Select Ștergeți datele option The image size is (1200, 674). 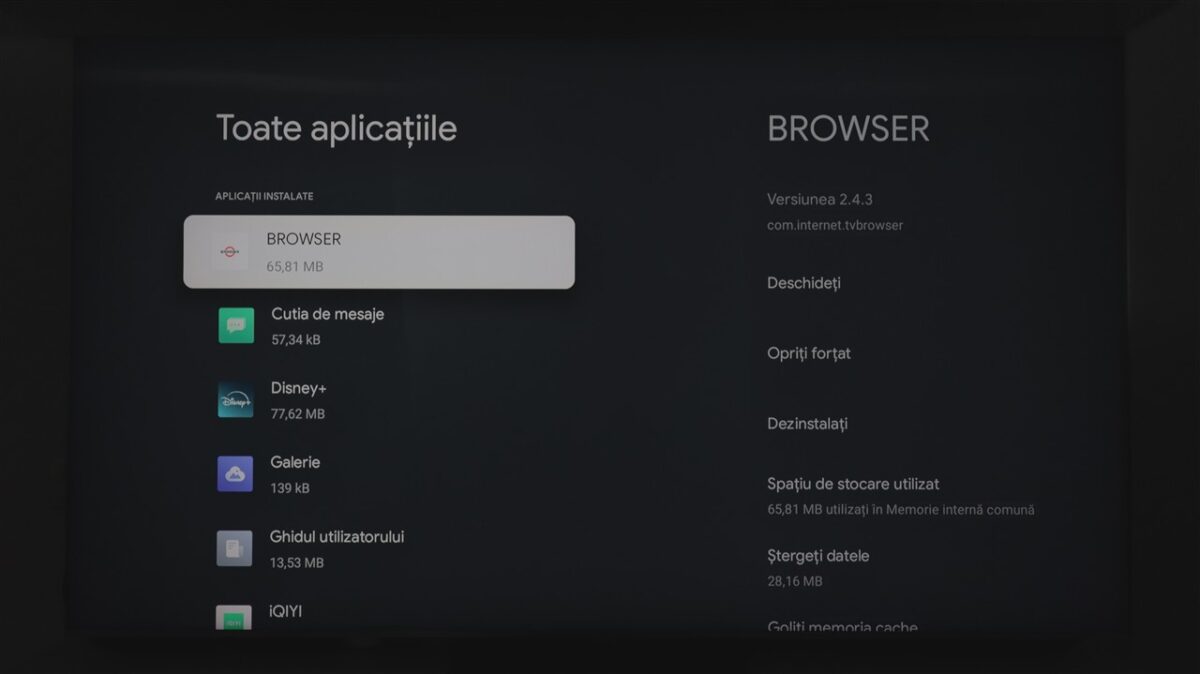818,556
